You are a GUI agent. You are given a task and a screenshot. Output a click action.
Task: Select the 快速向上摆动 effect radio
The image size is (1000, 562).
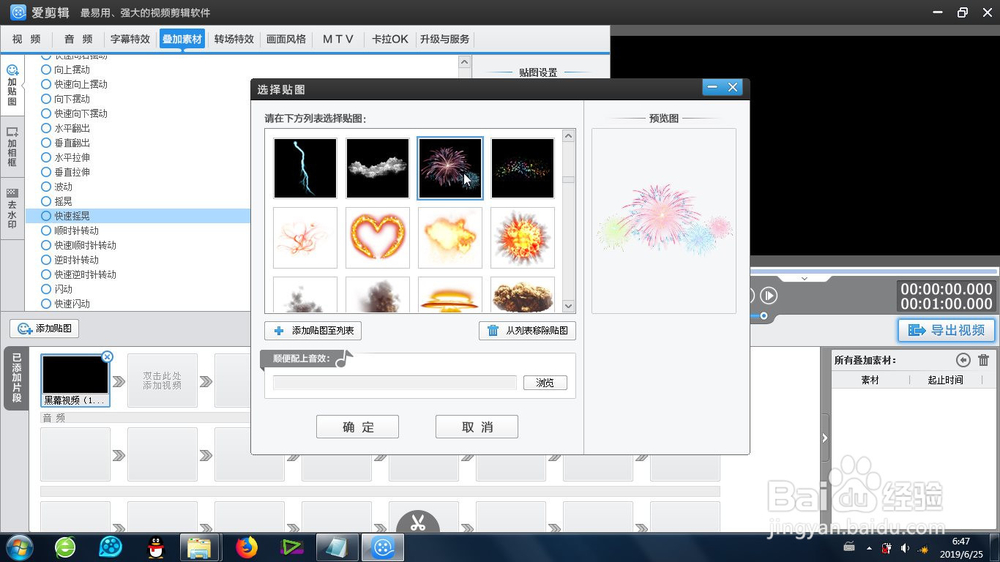46,84
